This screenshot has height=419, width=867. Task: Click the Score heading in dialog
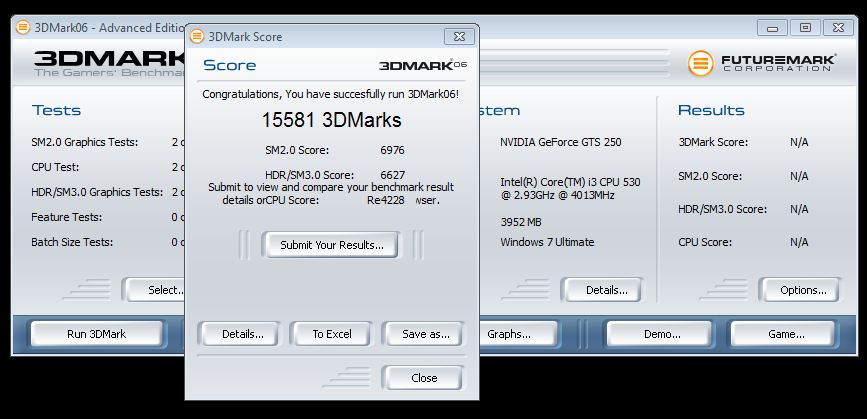pos(229,65)
